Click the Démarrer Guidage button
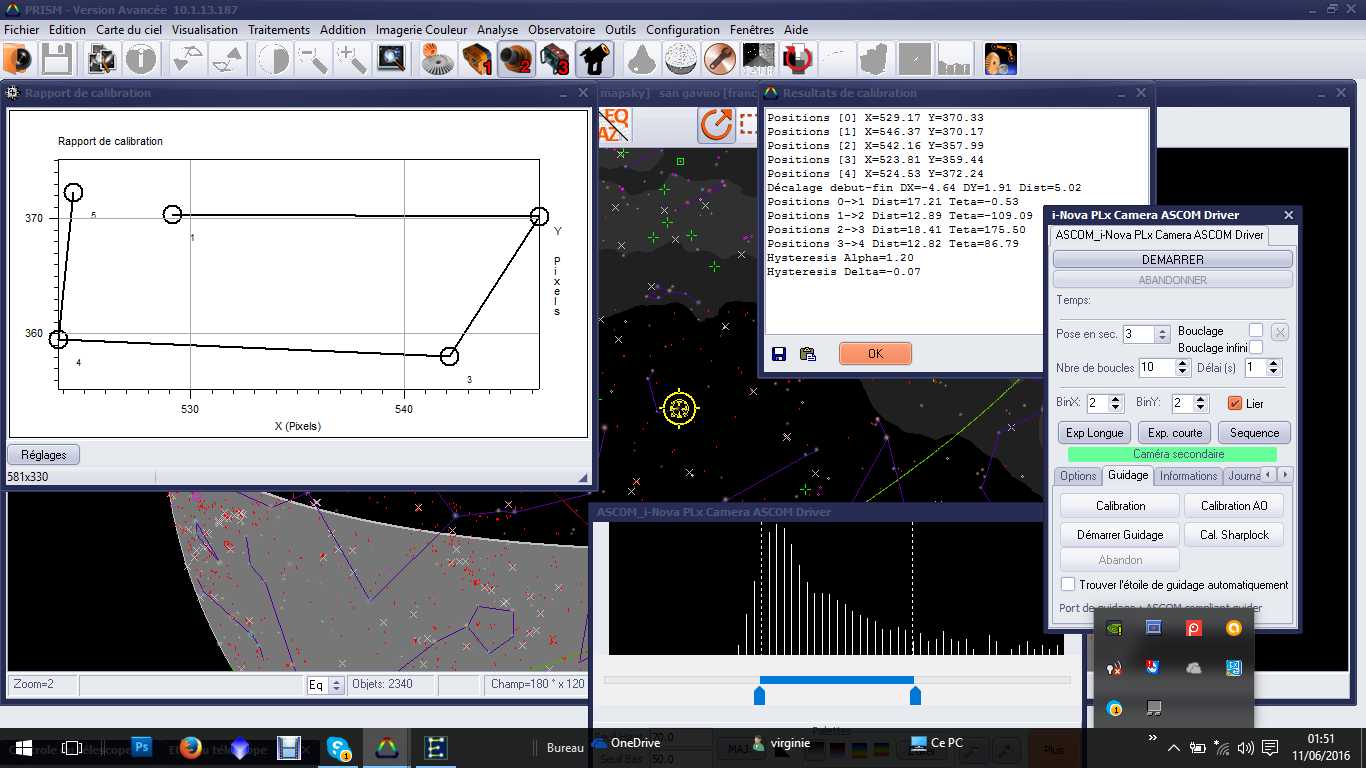Image resolution: width=1366 pixels, height=768 pixels. [x=1119, y=534]
